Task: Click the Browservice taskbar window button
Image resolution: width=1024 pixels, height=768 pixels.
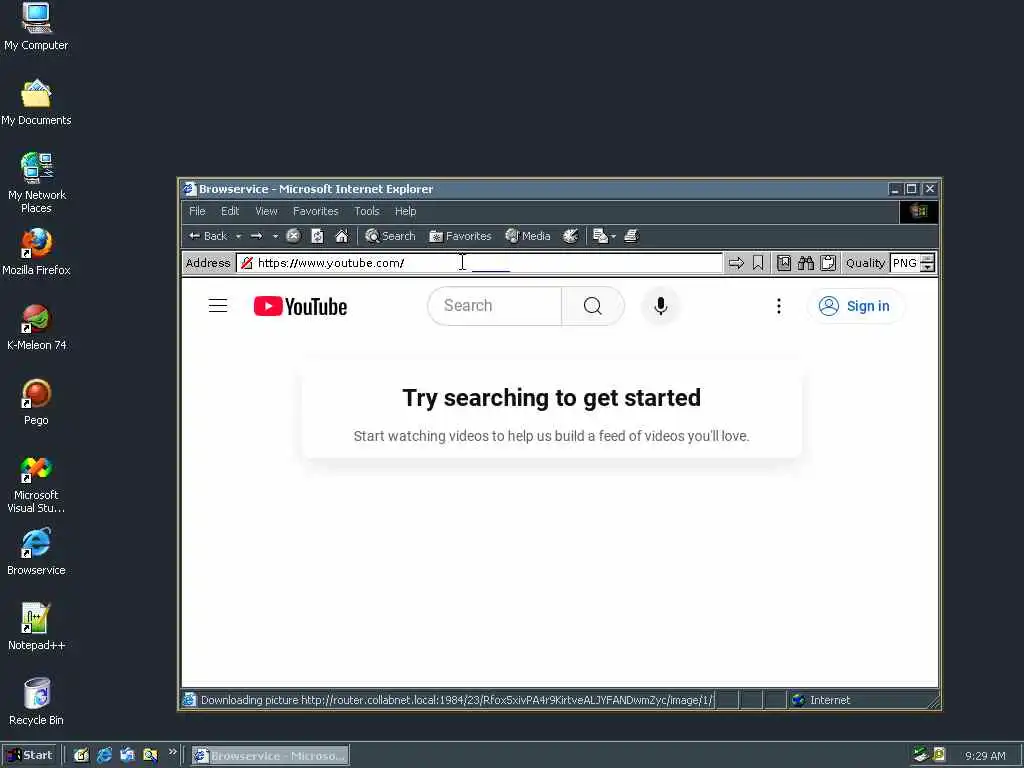Action: pos(270,756)
